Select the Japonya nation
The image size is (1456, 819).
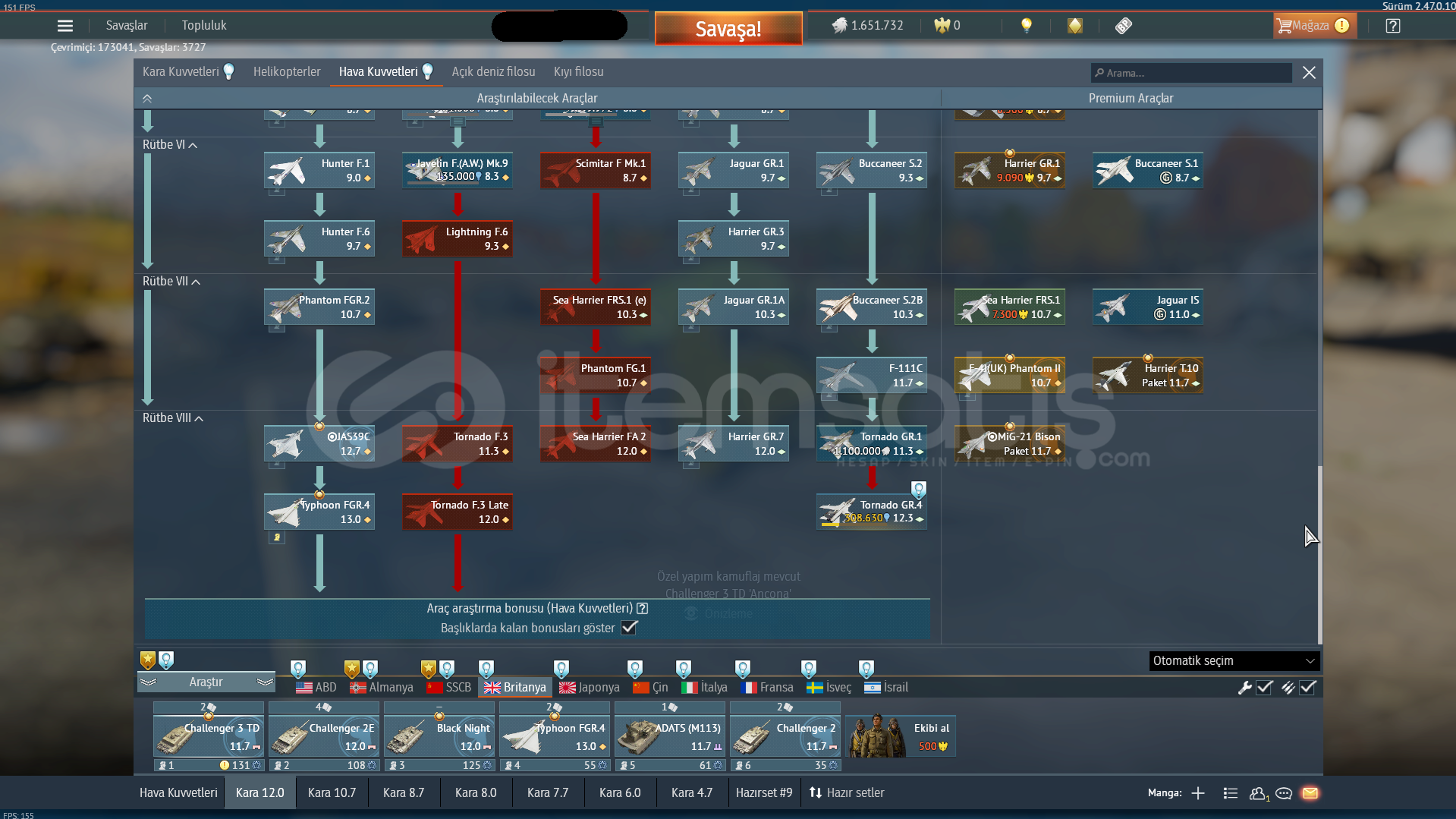click(x=590, y=688)
